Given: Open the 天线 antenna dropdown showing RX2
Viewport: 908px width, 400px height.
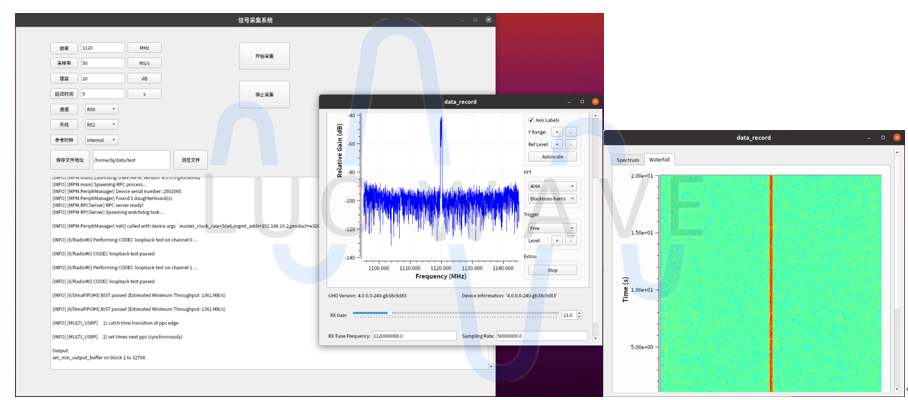Looking at the screenshot, I should click(101, 125).
